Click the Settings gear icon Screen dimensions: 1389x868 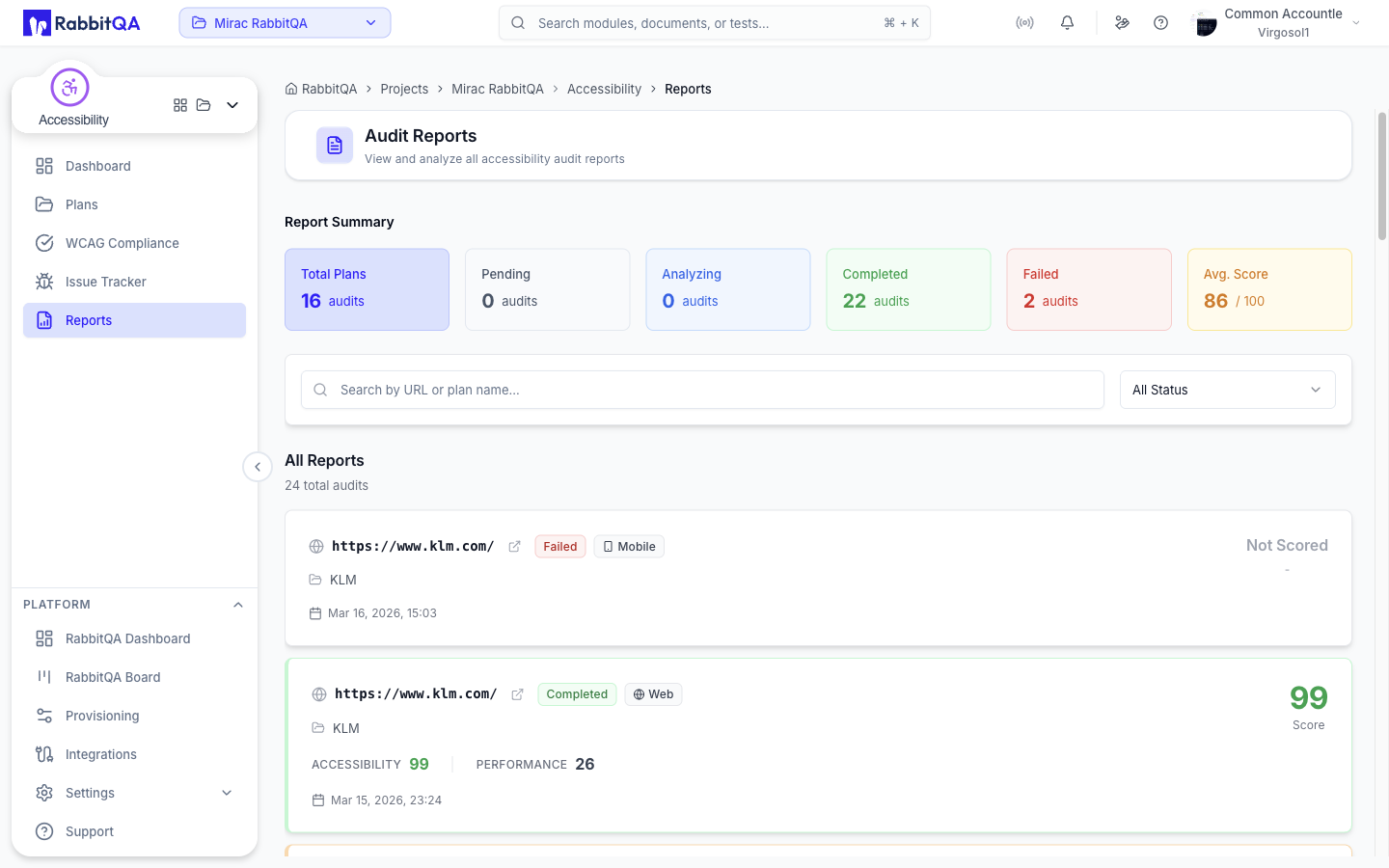44,793
